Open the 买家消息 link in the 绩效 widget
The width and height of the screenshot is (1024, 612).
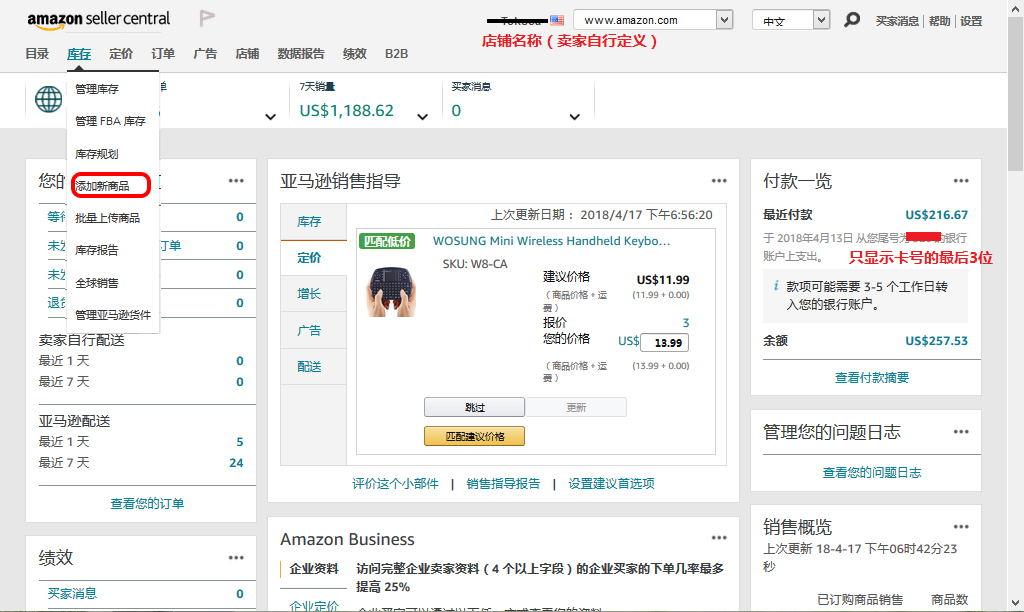pyautogui.click(x=72, y=593)
